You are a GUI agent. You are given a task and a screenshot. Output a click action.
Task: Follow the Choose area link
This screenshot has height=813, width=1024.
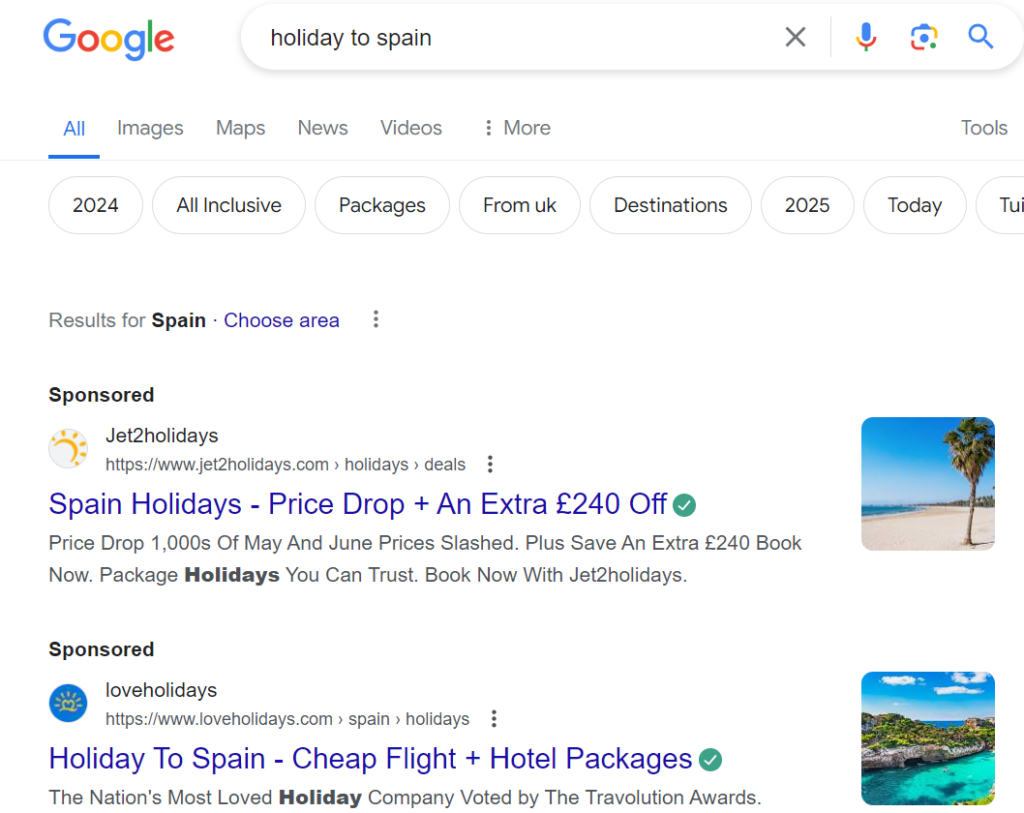[281, 321]
